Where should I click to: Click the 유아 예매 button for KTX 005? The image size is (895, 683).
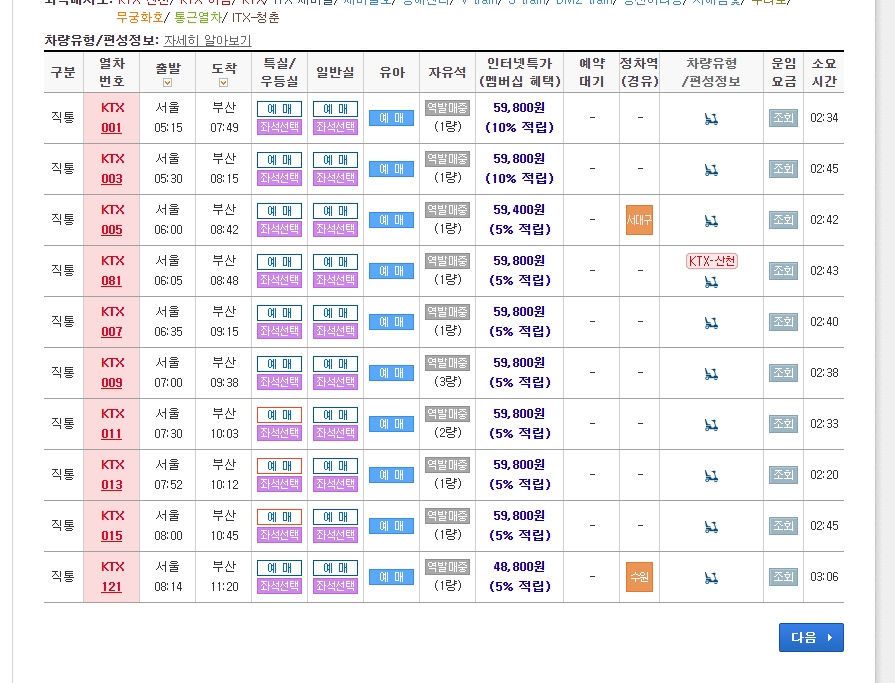[390, 219]
